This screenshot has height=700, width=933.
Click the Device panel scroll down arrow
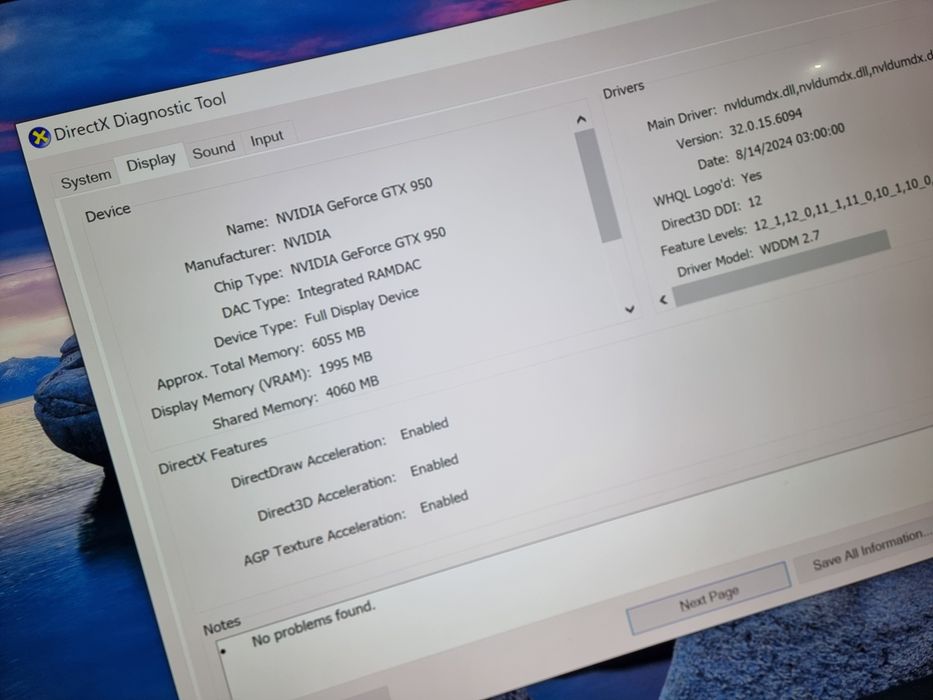coord(630,309)
